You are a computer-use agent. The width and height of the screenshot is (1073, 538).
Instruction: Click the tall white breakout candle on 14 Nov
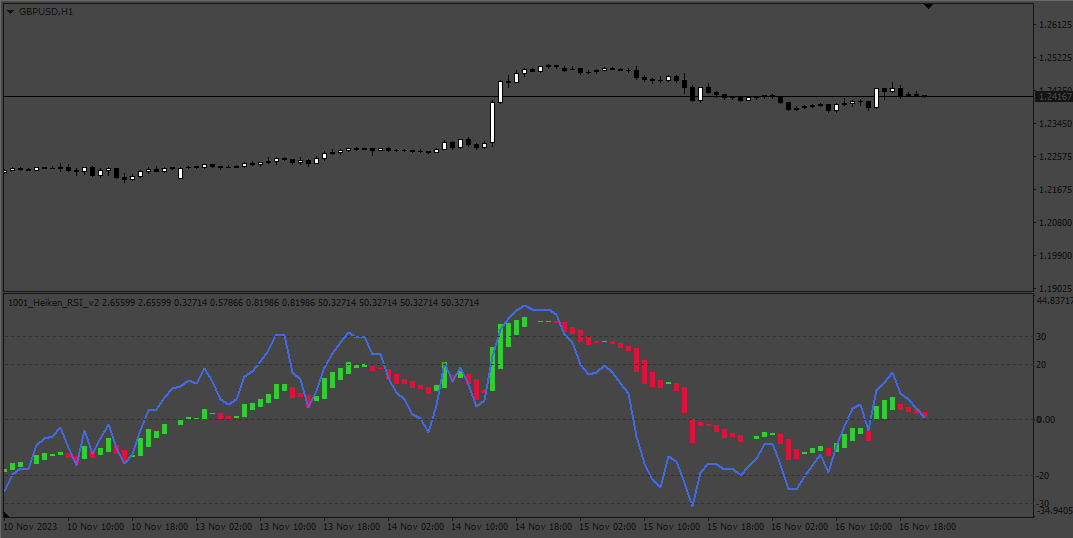click(x=492, y=123)
